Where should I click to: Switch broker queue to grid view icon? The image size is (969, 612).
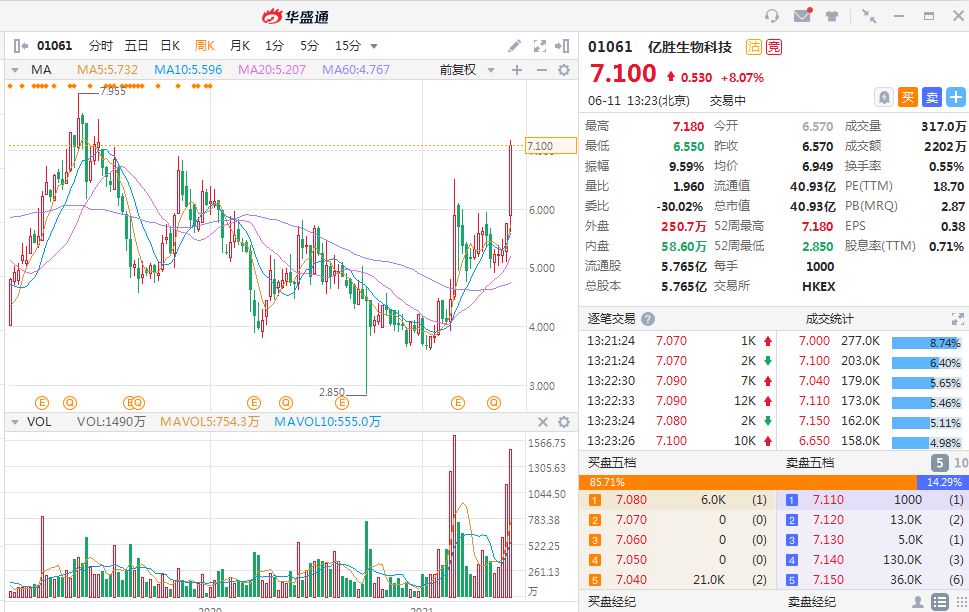961,601
